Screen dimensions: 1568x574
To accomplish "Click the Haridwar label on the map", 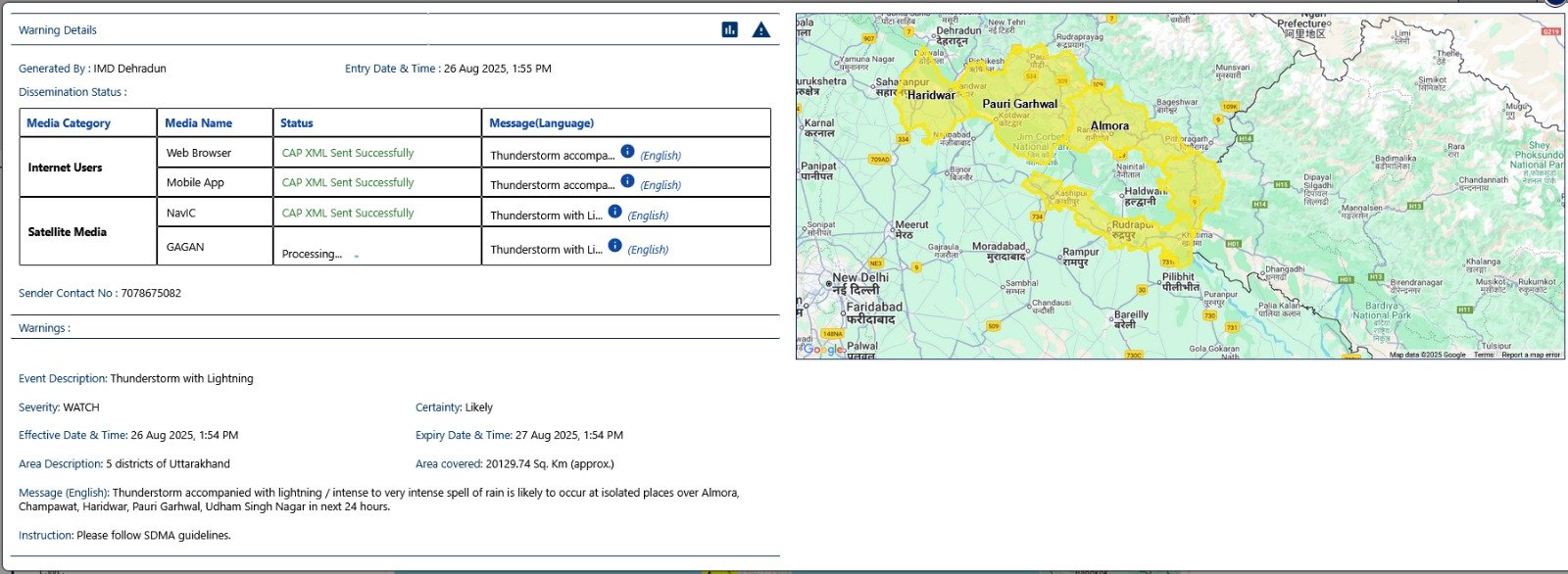I will tap(931, 96).
